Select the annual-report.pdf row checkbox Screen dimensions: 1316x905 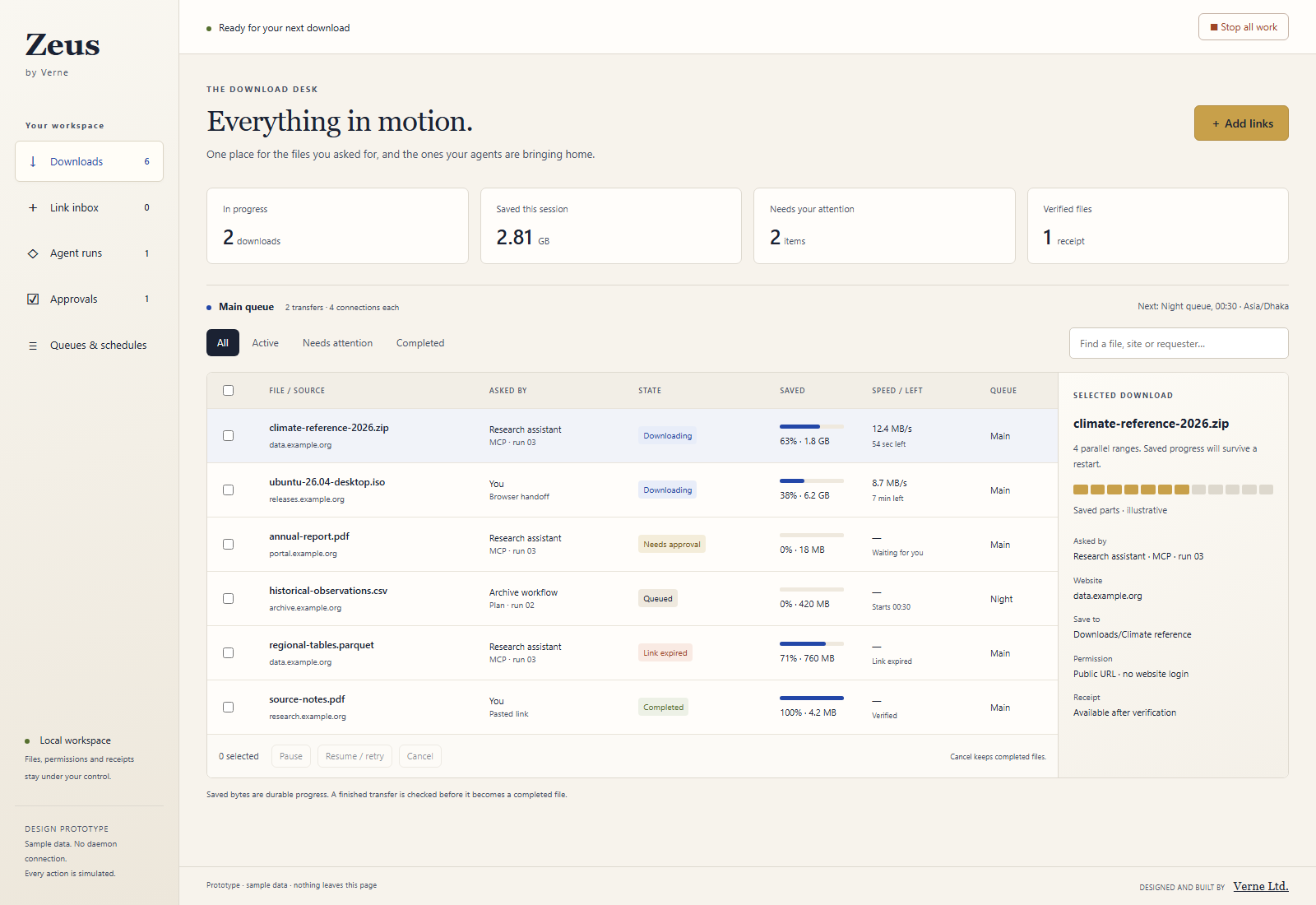[x=228, y=544]
